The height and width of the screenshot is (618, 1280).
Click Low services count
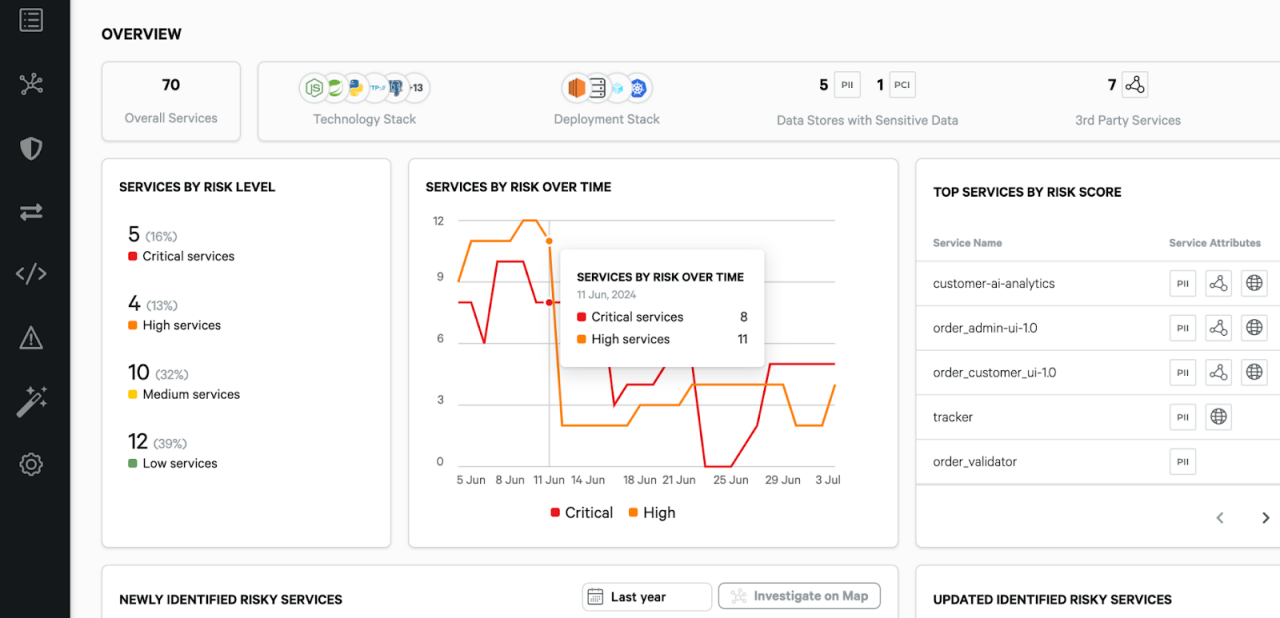coord(138,442)
